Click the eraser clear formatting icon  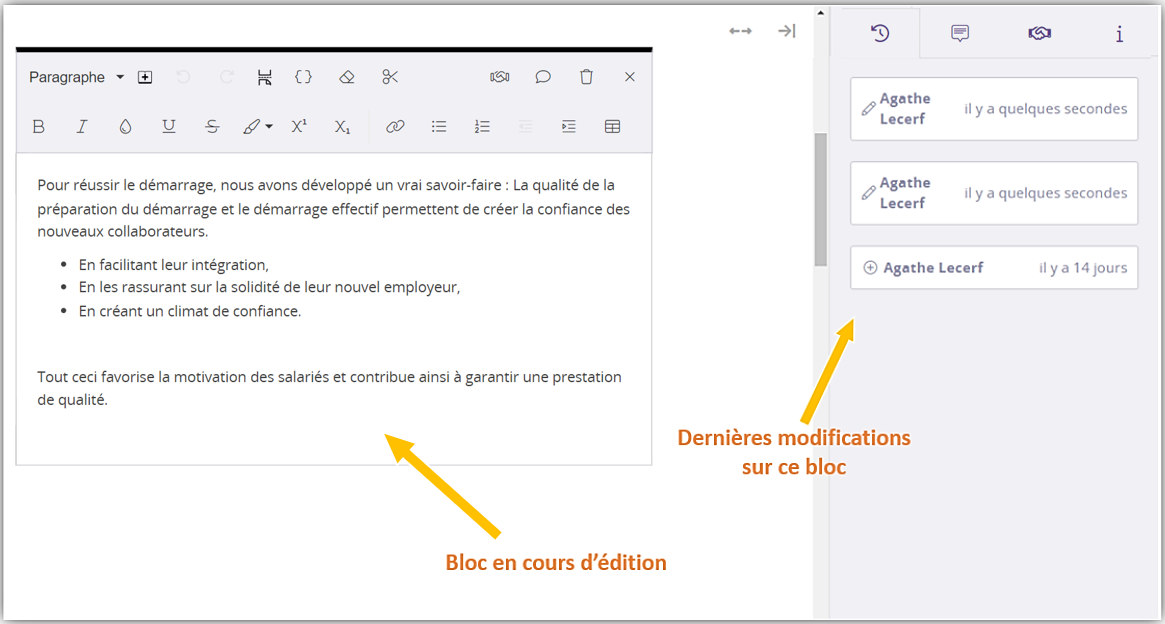click(x=346, y=77)
